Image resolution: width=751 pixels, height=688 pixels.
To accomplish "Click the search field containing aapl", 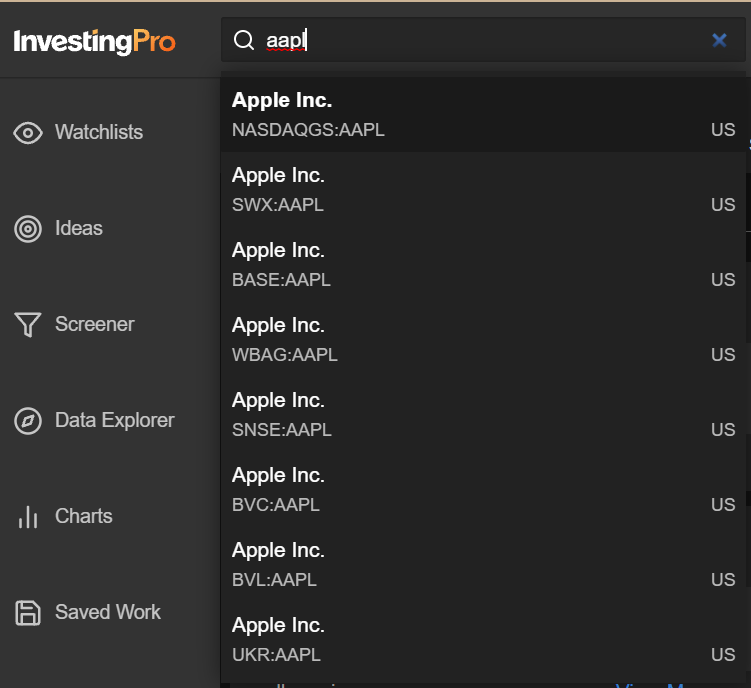I will [x=483, y=40].
